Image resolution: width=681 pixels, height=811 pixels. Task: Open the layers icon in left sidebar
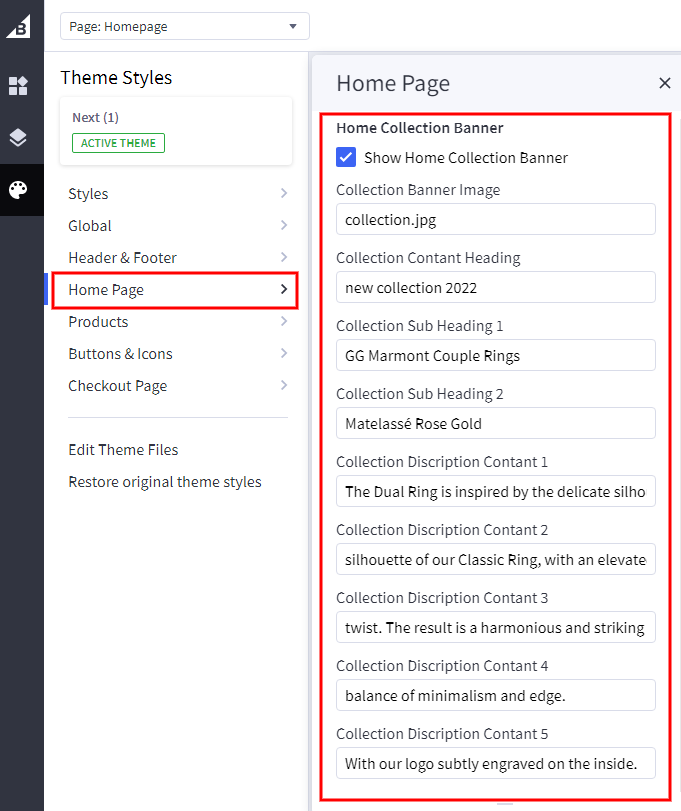tap(19, 138)
